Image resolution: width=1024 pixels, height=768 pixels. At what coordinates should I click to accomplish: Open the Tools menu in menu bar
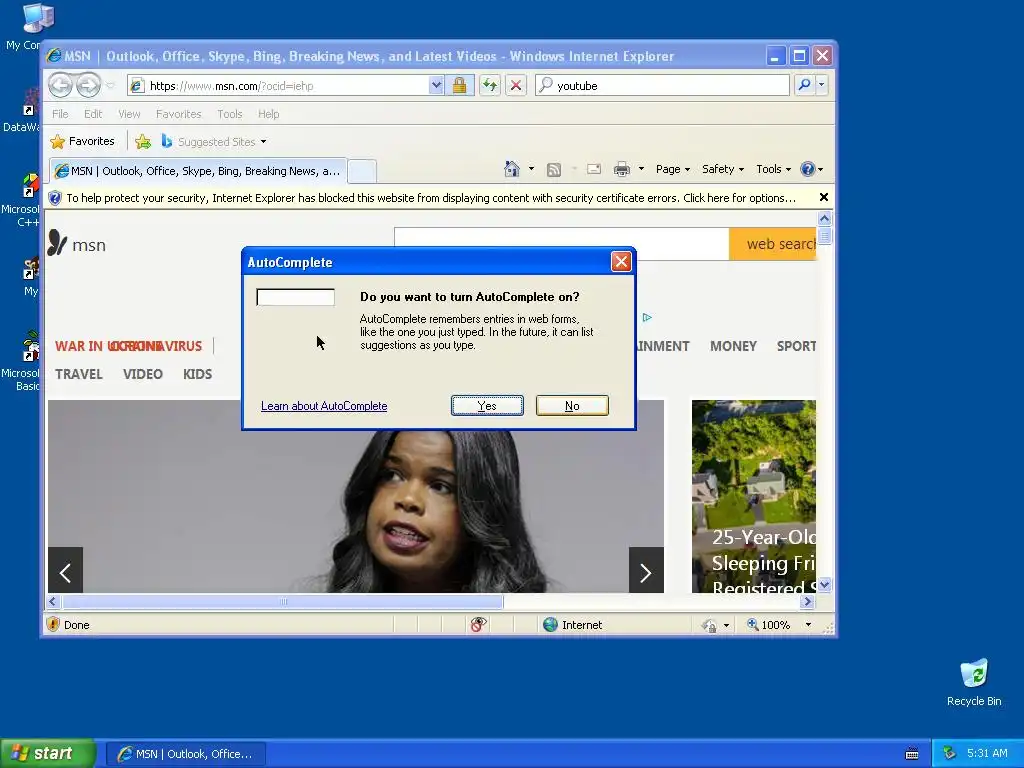tap(230, 114)
